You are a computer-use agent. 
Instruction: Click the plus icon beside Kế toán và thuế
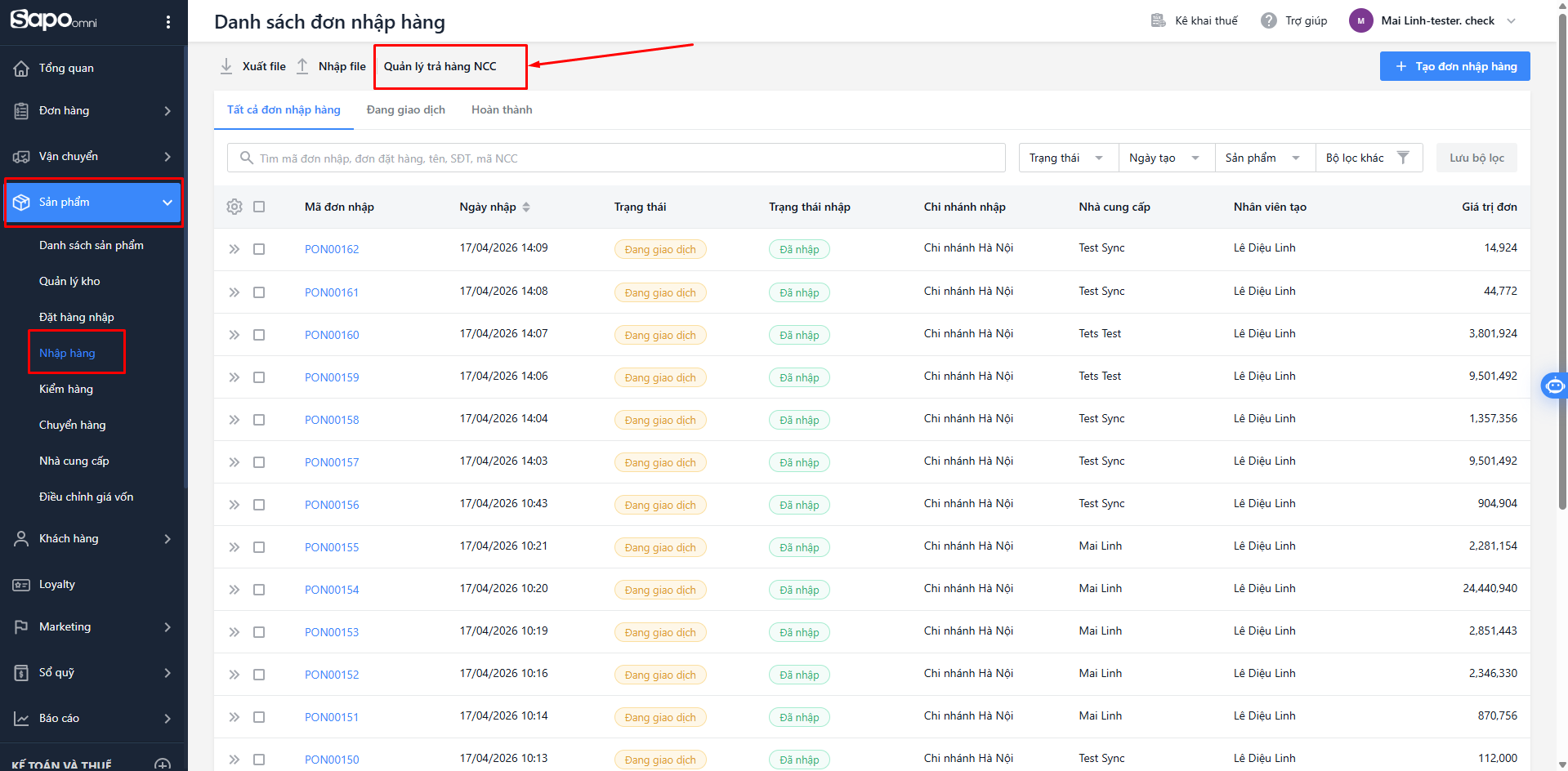163,764
